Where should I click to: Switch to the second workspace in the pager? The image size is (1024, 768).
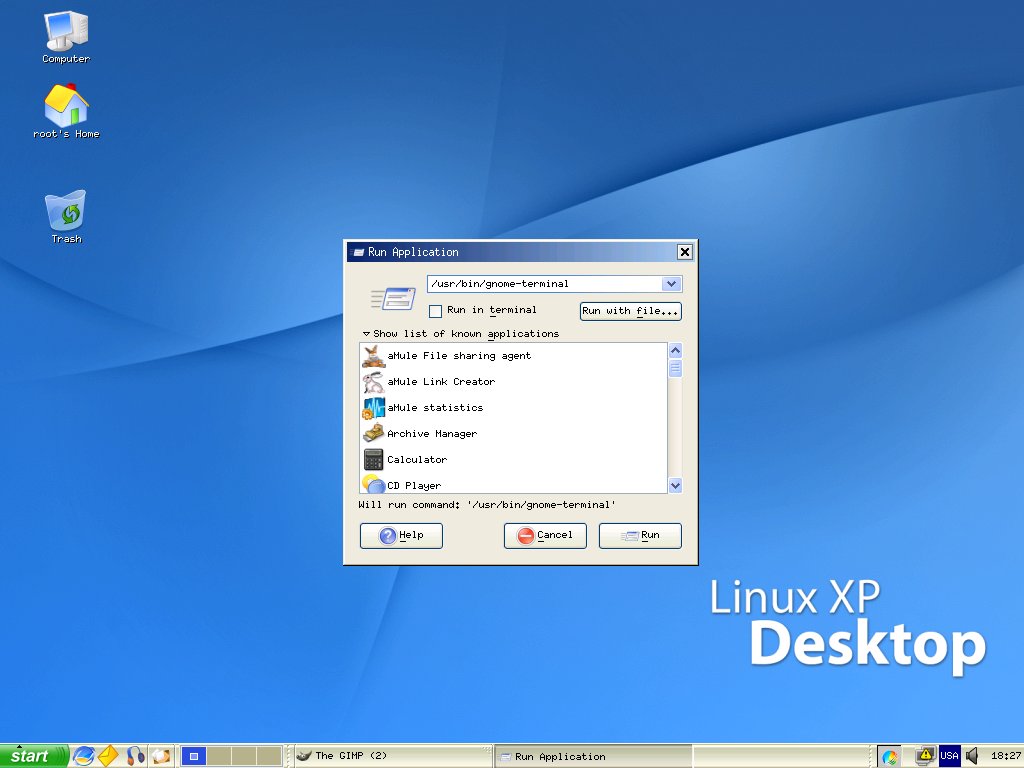[219, 756]
